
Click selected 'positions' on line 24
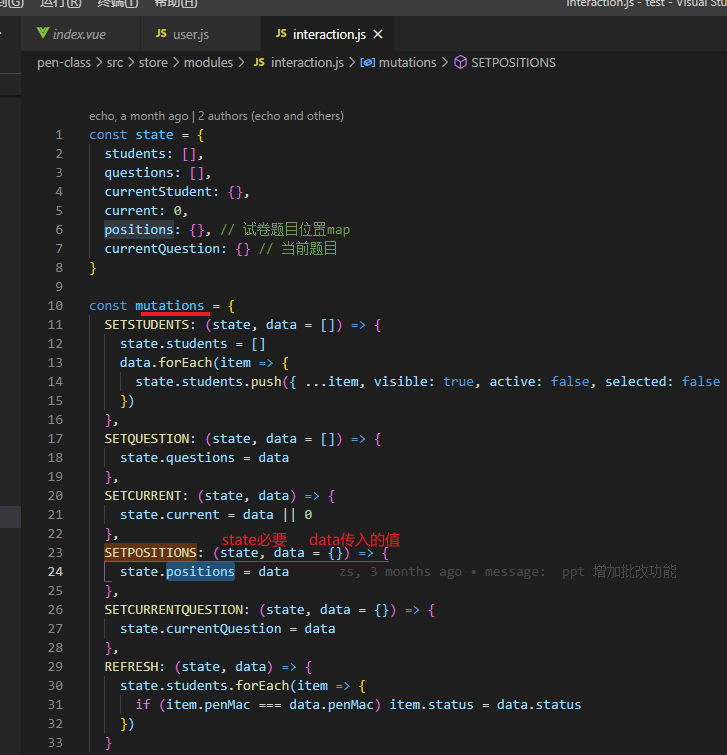(200, 572)
